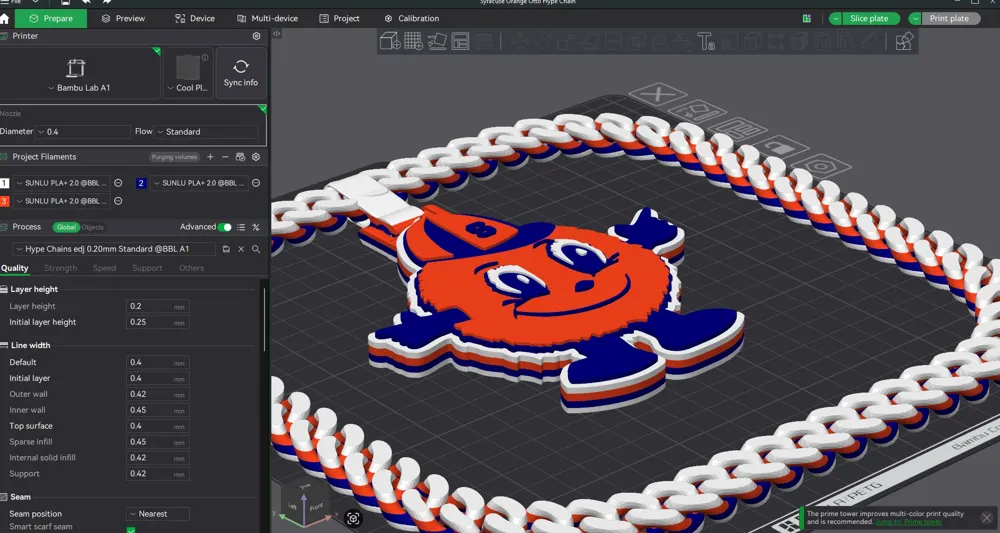This screenshot has width=1000, height=533.
Task: Add a new project filament
Action: [210, 157]
